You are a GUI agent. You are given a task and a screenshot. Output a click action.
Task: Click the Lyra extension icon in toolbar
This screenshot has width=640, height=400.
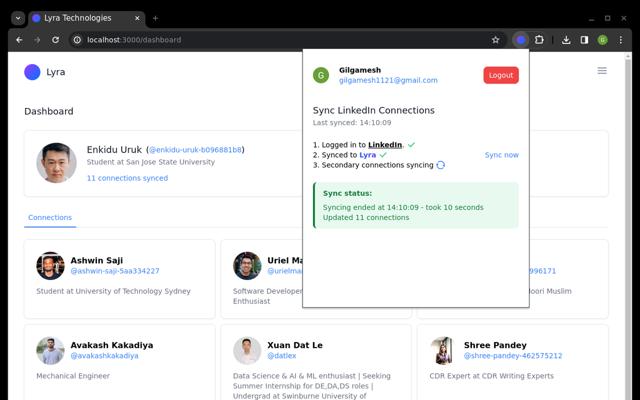point(520,40)
